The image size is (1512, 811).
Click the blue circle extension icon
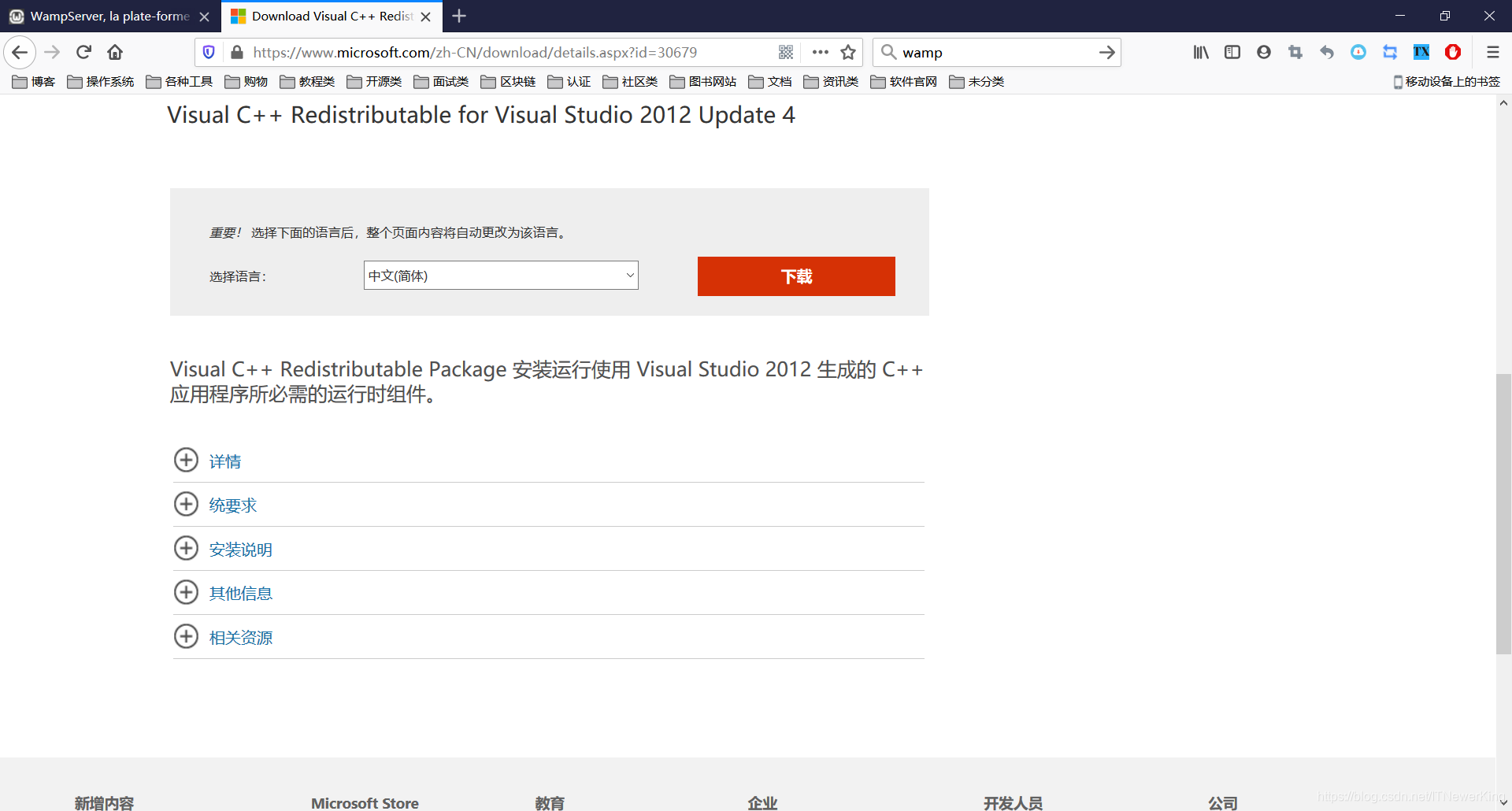(1358, 52)
